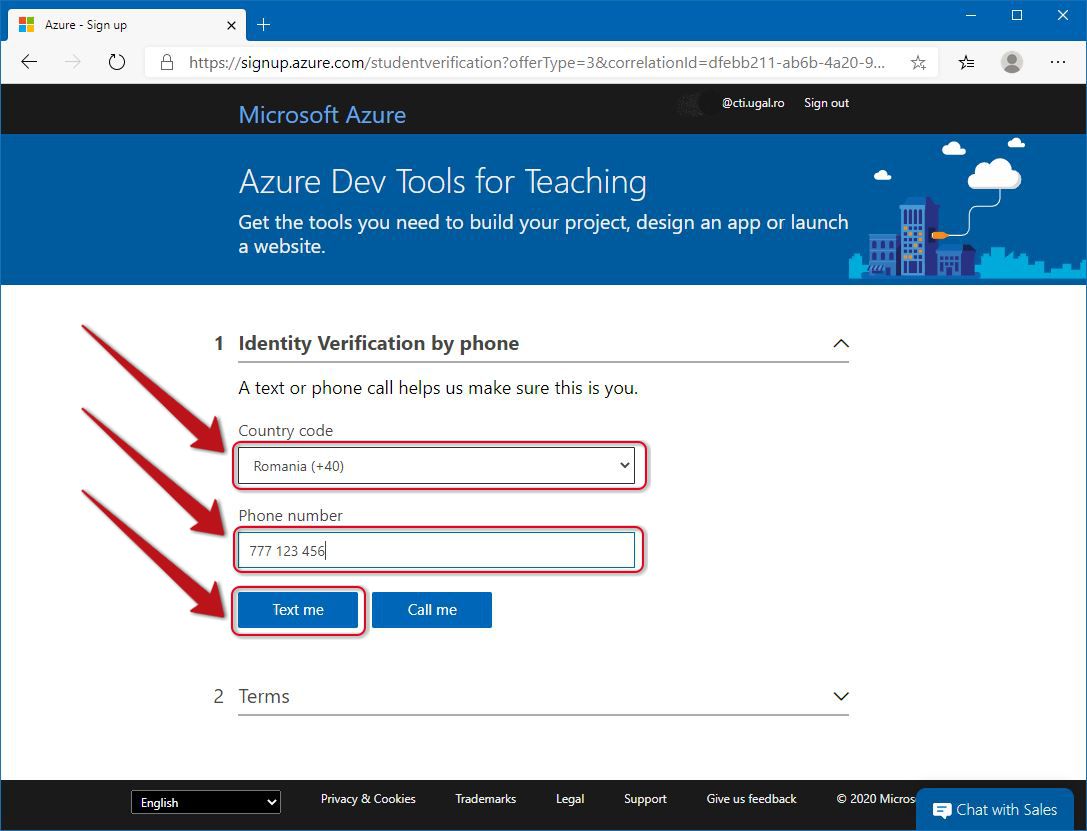1087x831 pixels.
Task: Collapse the Identity Verification by phone section
Action: [x=840, y=343]
